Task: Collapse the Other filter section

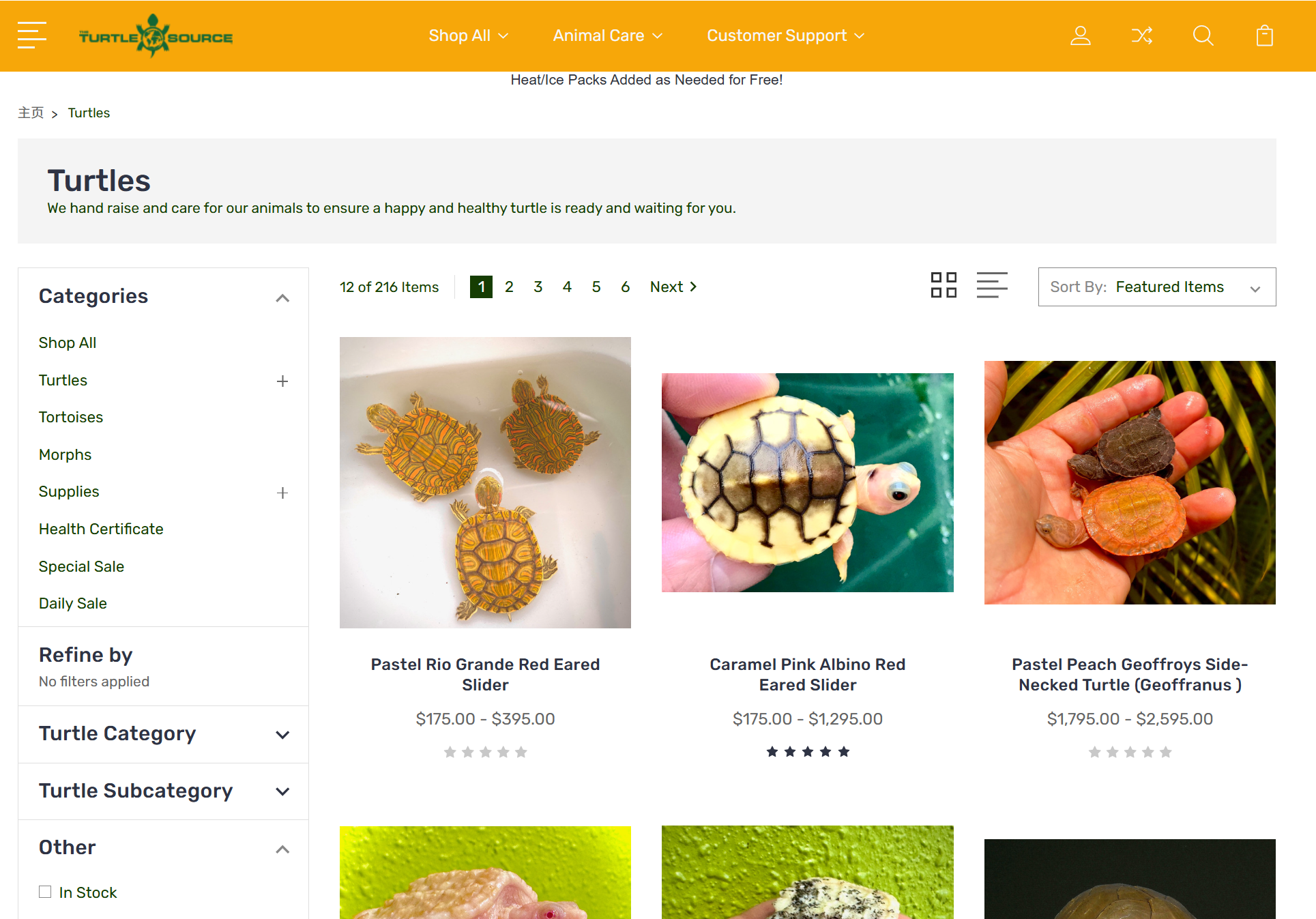Action: [282, 849]
